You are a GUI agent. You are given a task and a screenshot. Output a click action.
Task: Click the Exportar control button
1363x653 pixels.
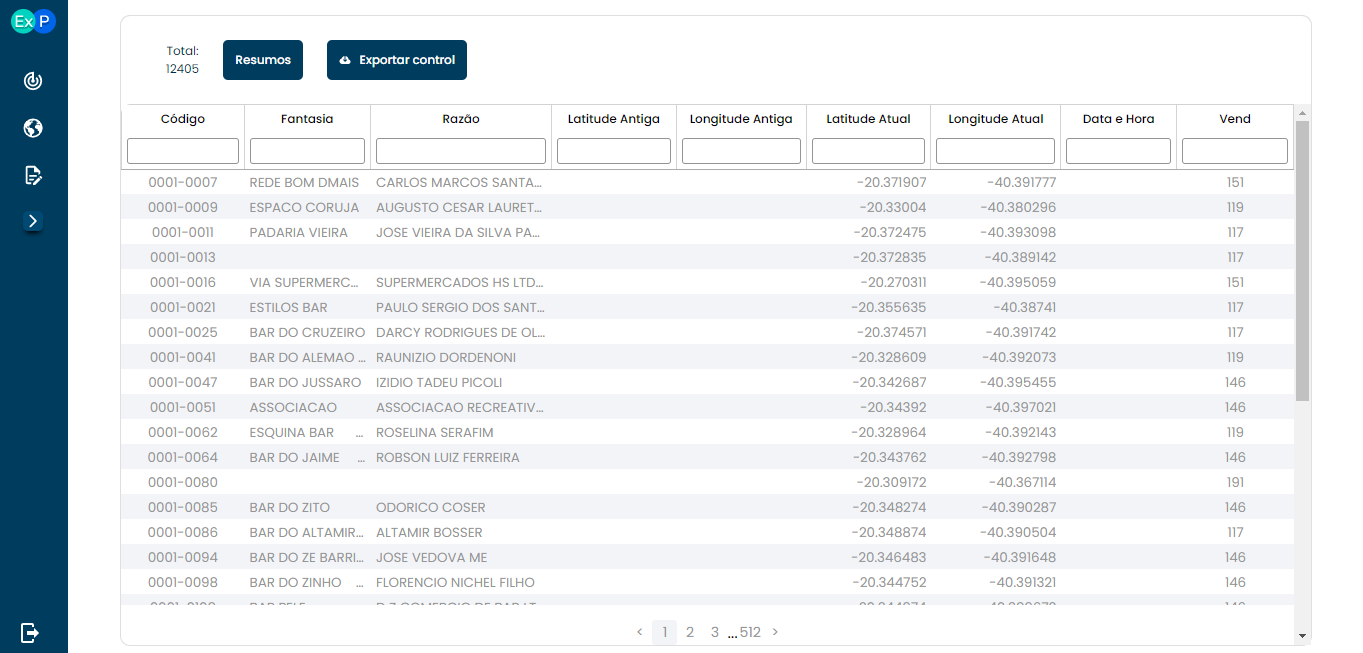397,60
